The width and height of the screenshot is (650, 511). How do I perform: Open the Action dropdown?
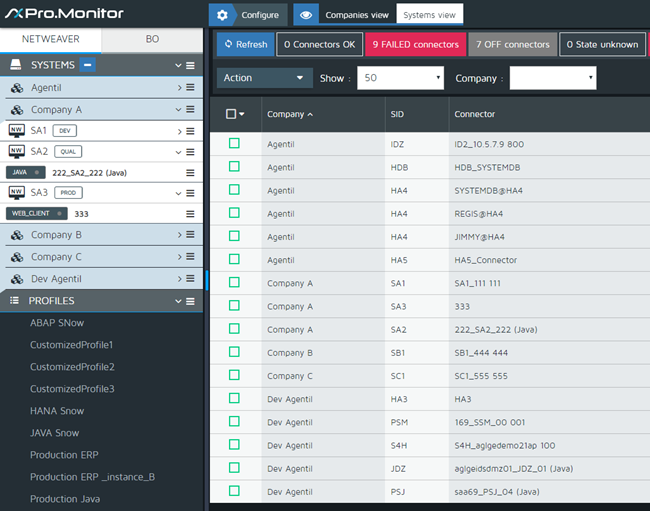coord(264,78)
